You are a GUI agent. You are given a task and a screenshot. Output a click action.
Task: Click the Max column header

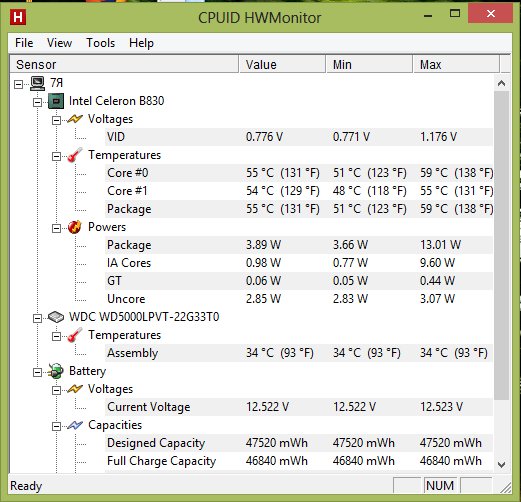pos(456,64)
